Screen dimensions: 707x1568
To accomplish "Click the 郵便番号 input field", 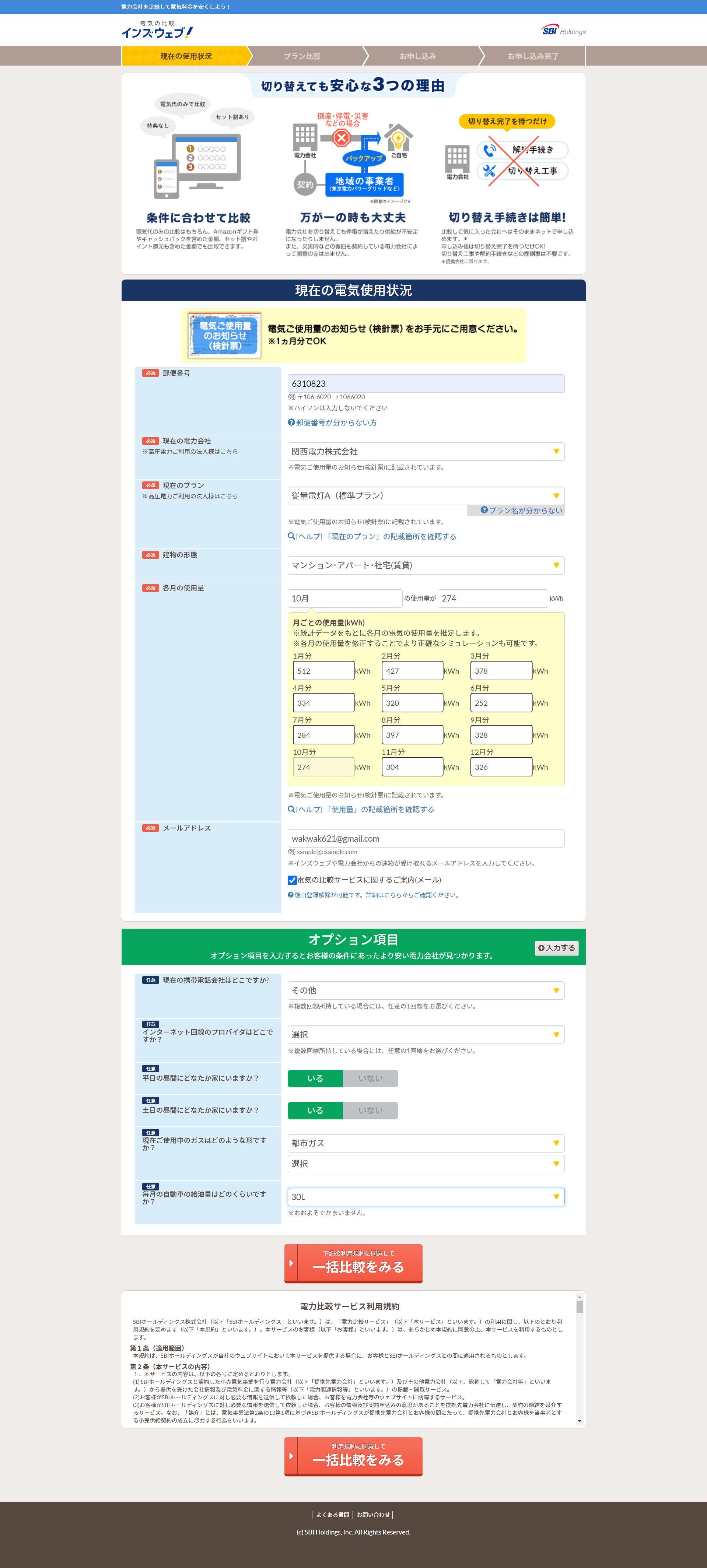I will coord(425,383).
